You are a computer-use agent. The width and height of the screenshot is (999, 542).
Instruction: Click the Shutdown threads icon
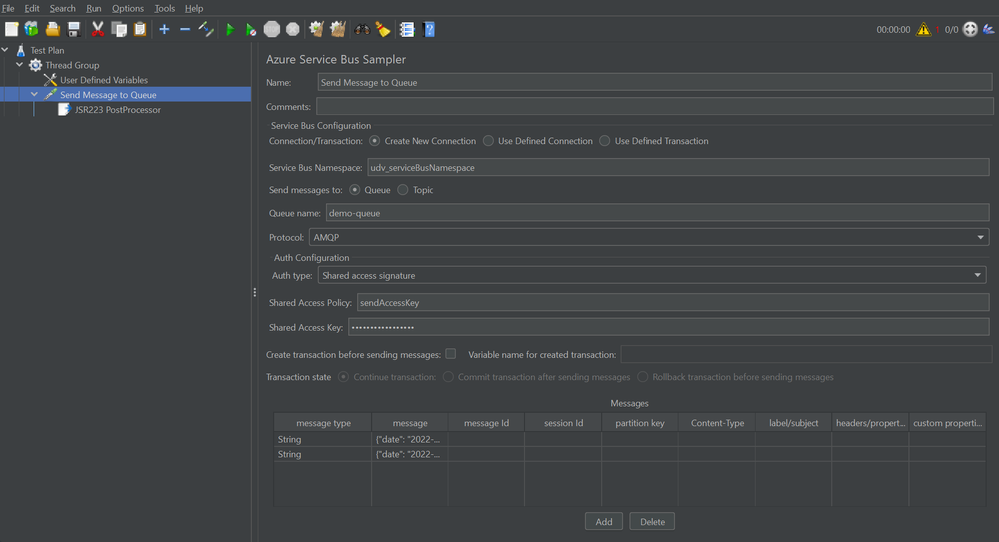292,29
